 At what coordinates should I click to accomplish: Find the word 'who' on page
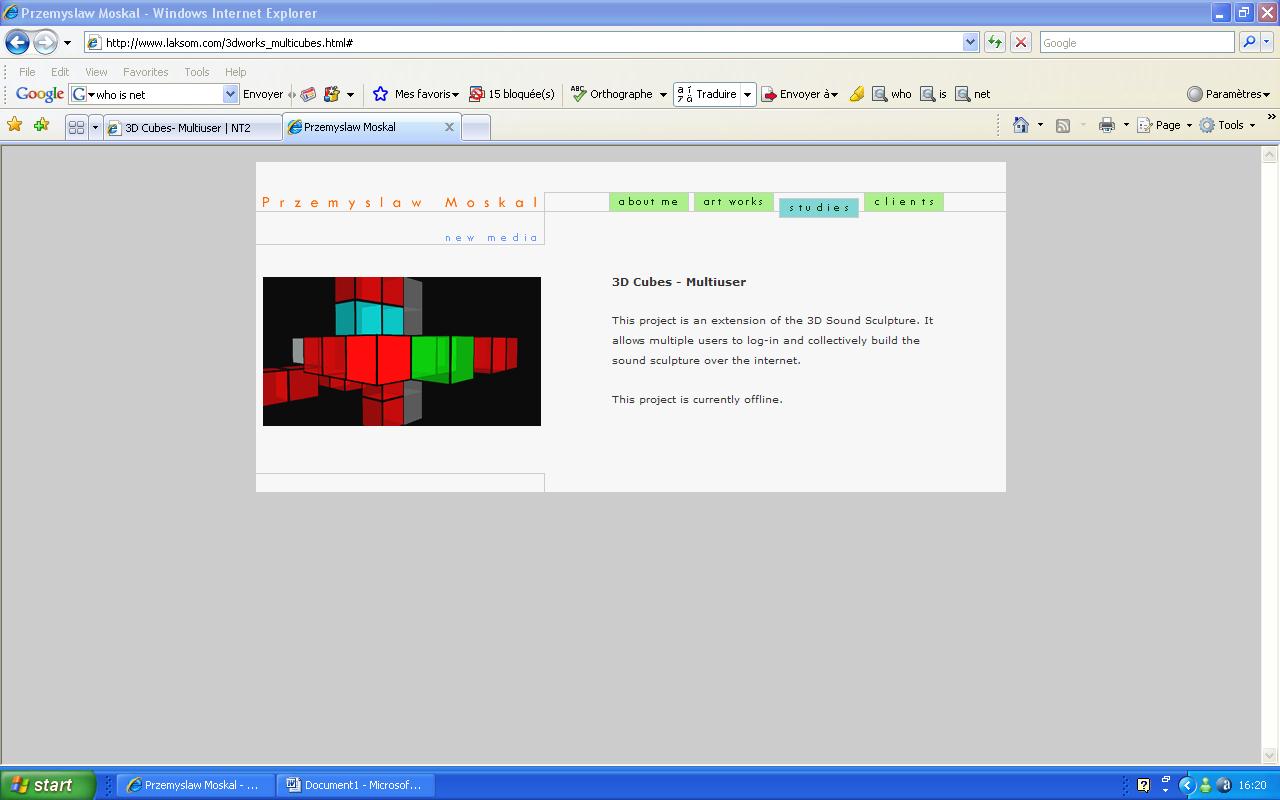tap(892, 94)
